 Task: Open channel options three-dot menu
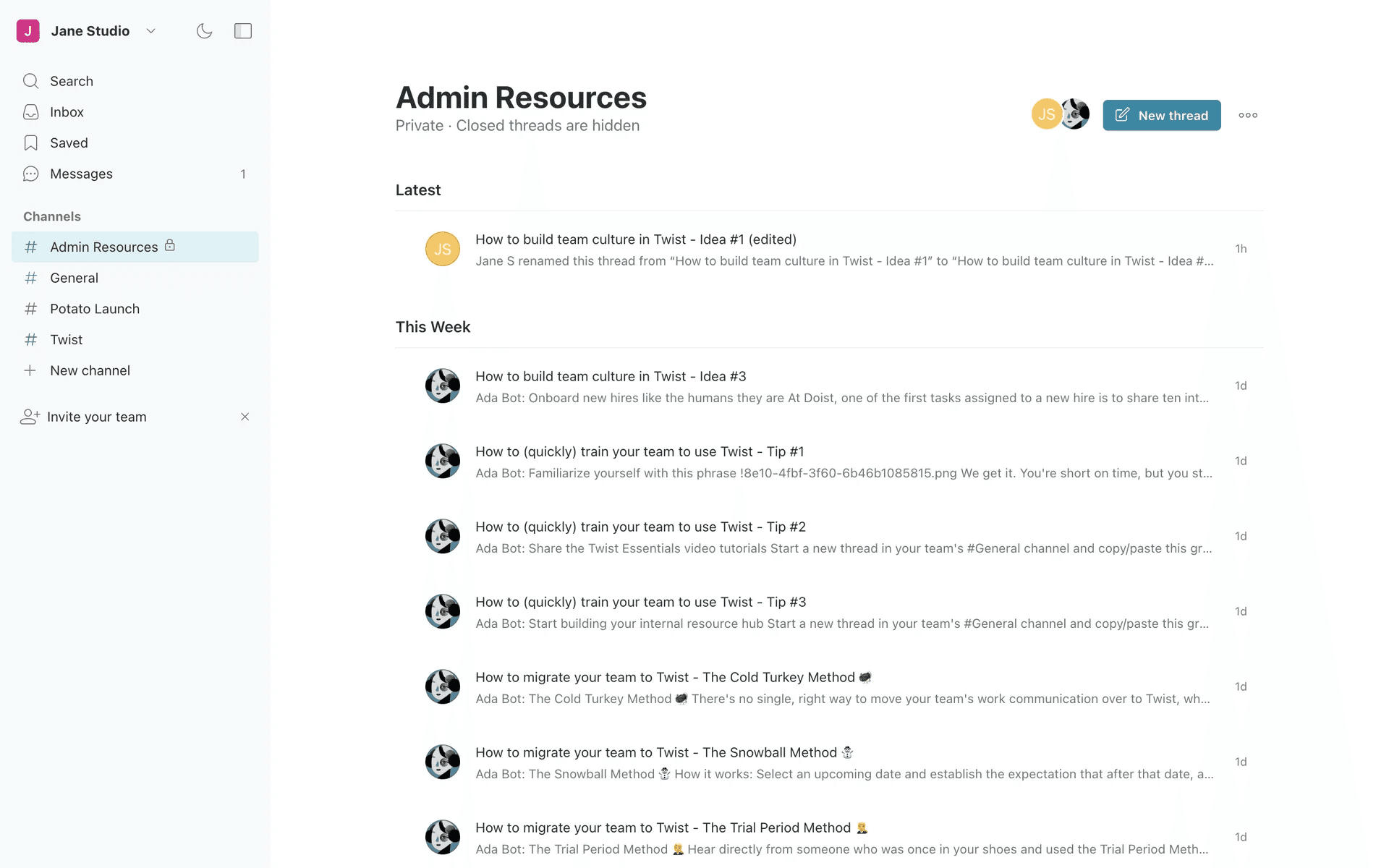click(1247, 115)
